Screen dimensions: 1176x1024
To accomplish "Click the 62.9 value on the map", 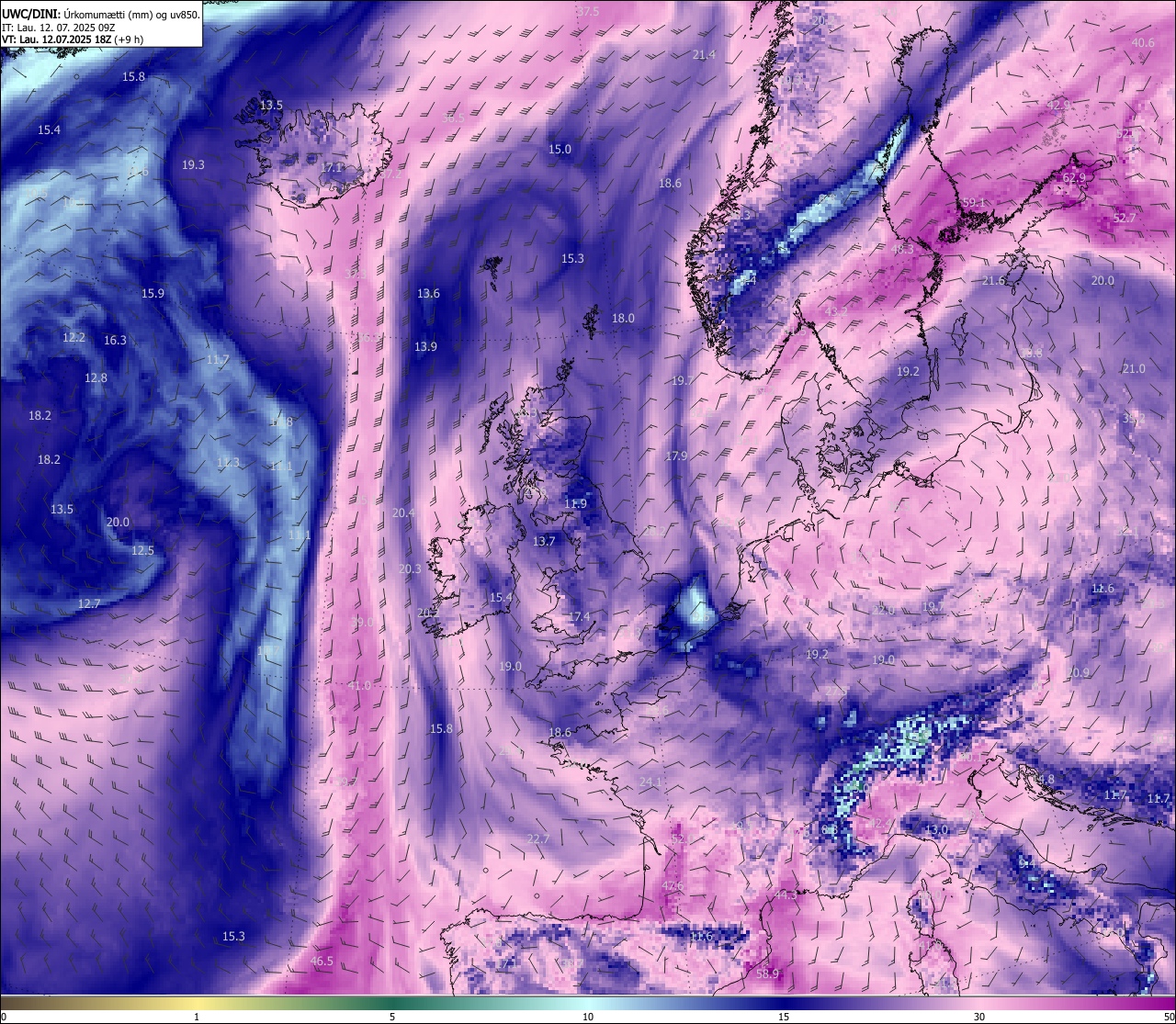I will (x=1074, y=178).
